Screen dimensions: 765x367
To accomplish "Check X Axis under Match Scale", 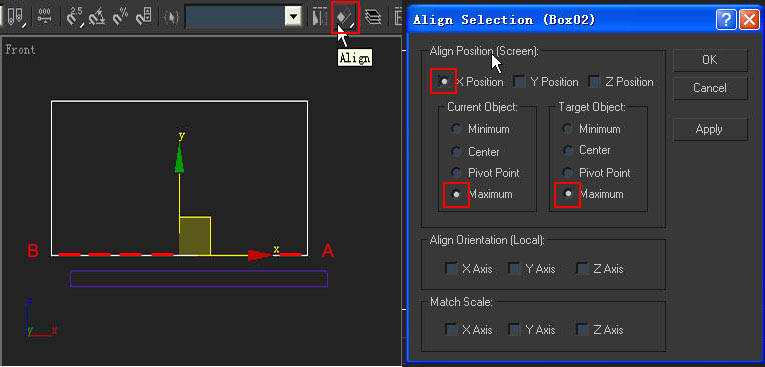I will [x=451, y=329].
